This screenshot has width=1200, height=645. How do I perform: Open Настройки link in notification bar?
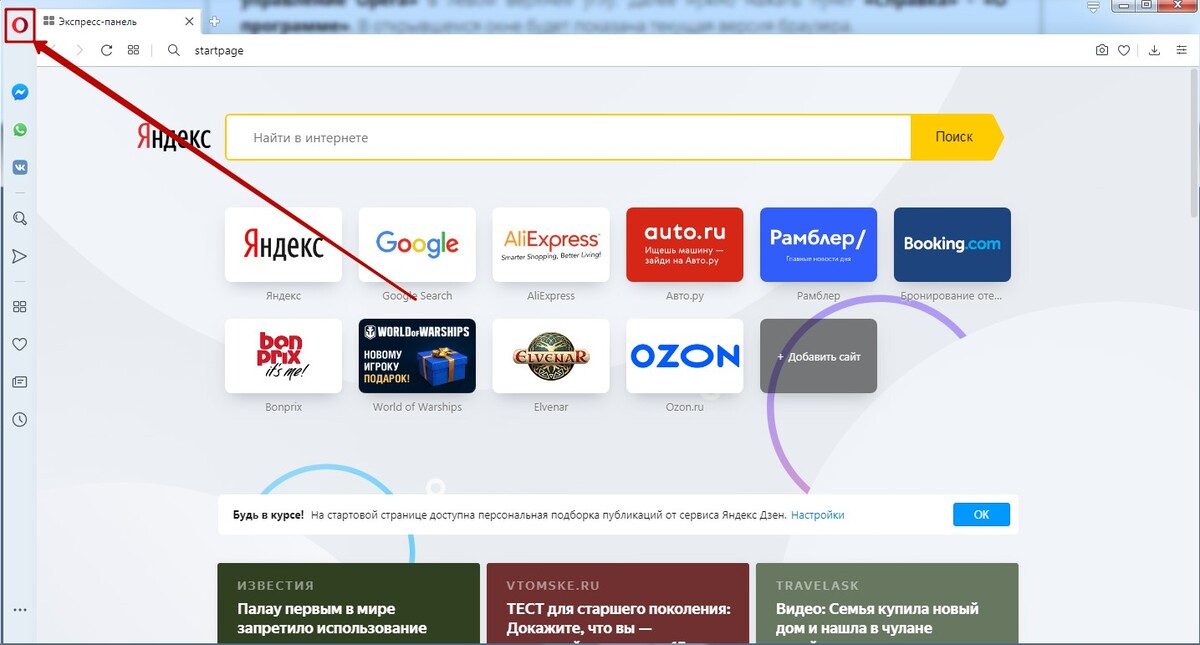tap(818, 515)
